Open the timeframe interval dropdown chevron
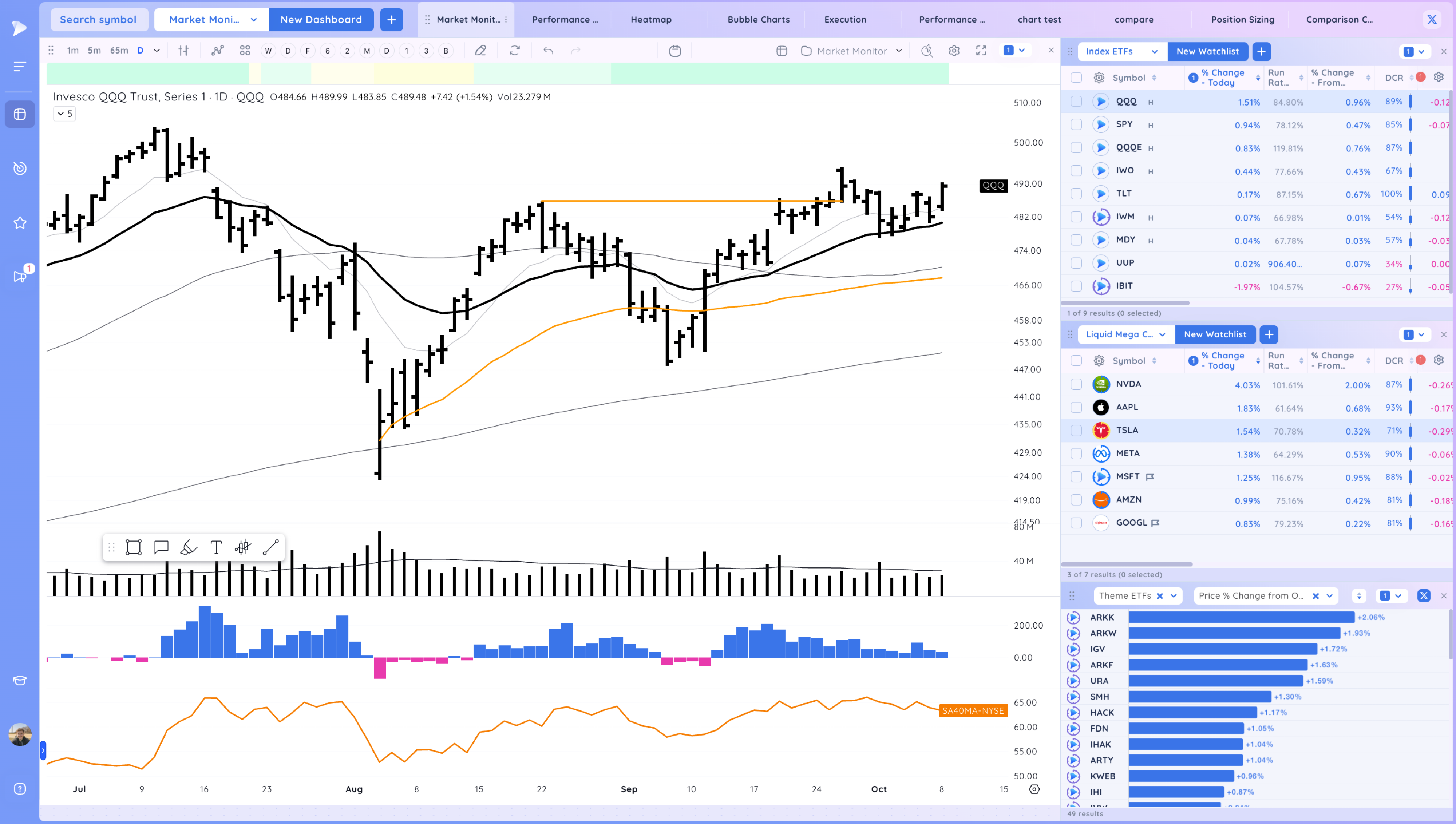This screenshot has width=1456, height=824. pyautogui.click(x=157, y=51)
